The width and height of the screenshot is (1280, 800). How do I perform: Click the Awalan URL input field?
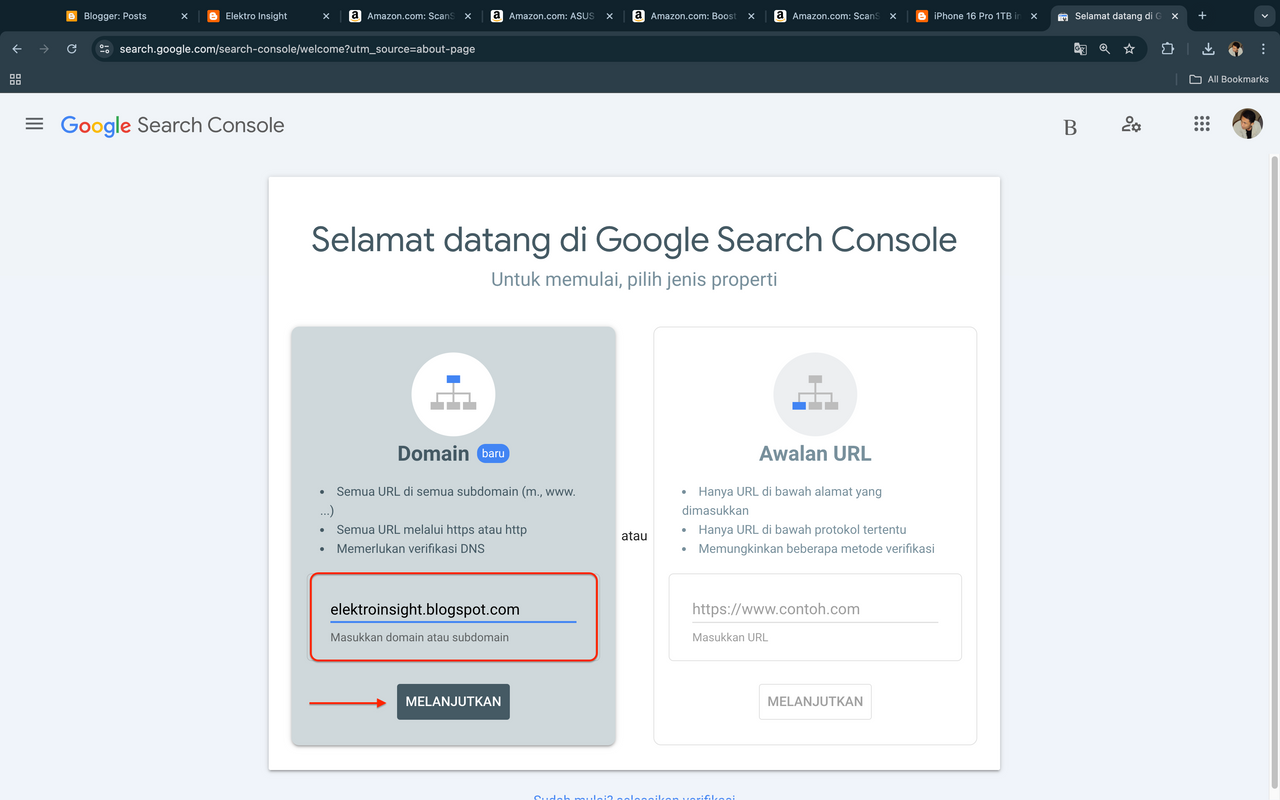tap(815, 609)
